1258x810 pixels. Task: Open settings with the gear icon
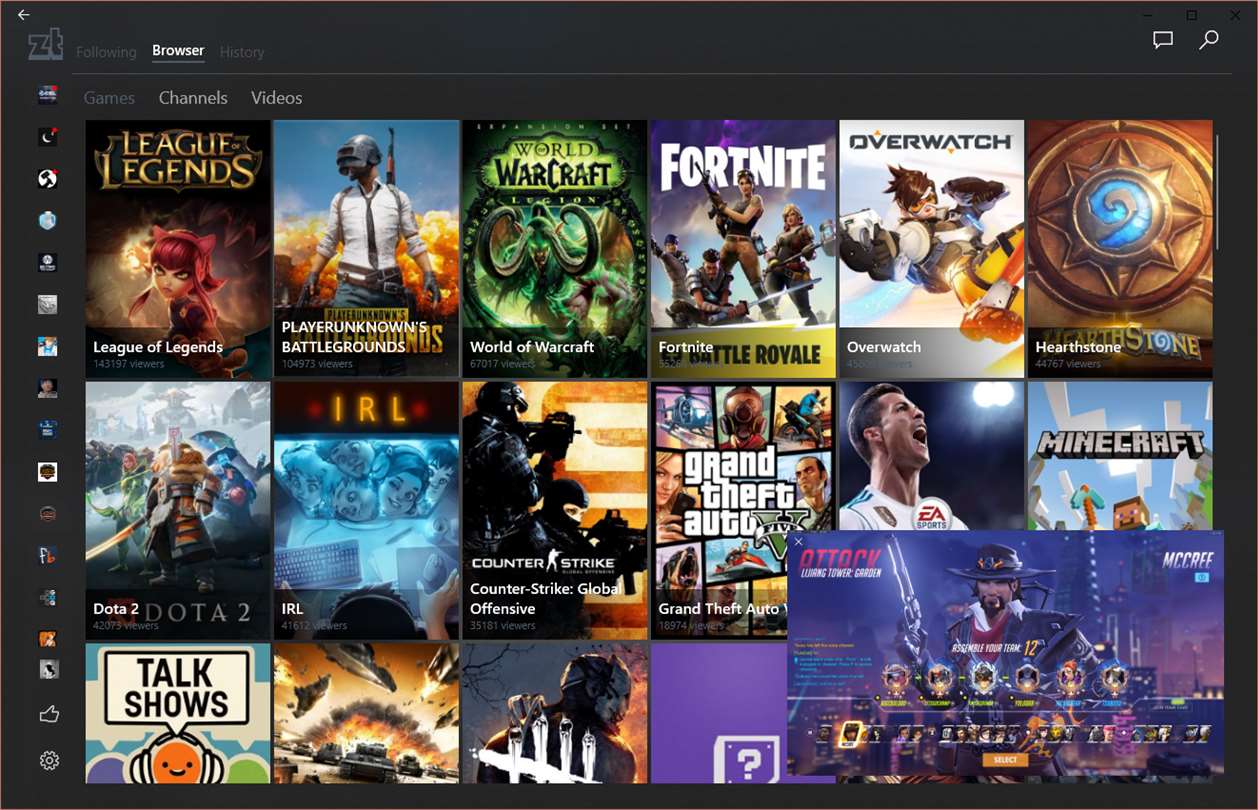tap(49, 761)
